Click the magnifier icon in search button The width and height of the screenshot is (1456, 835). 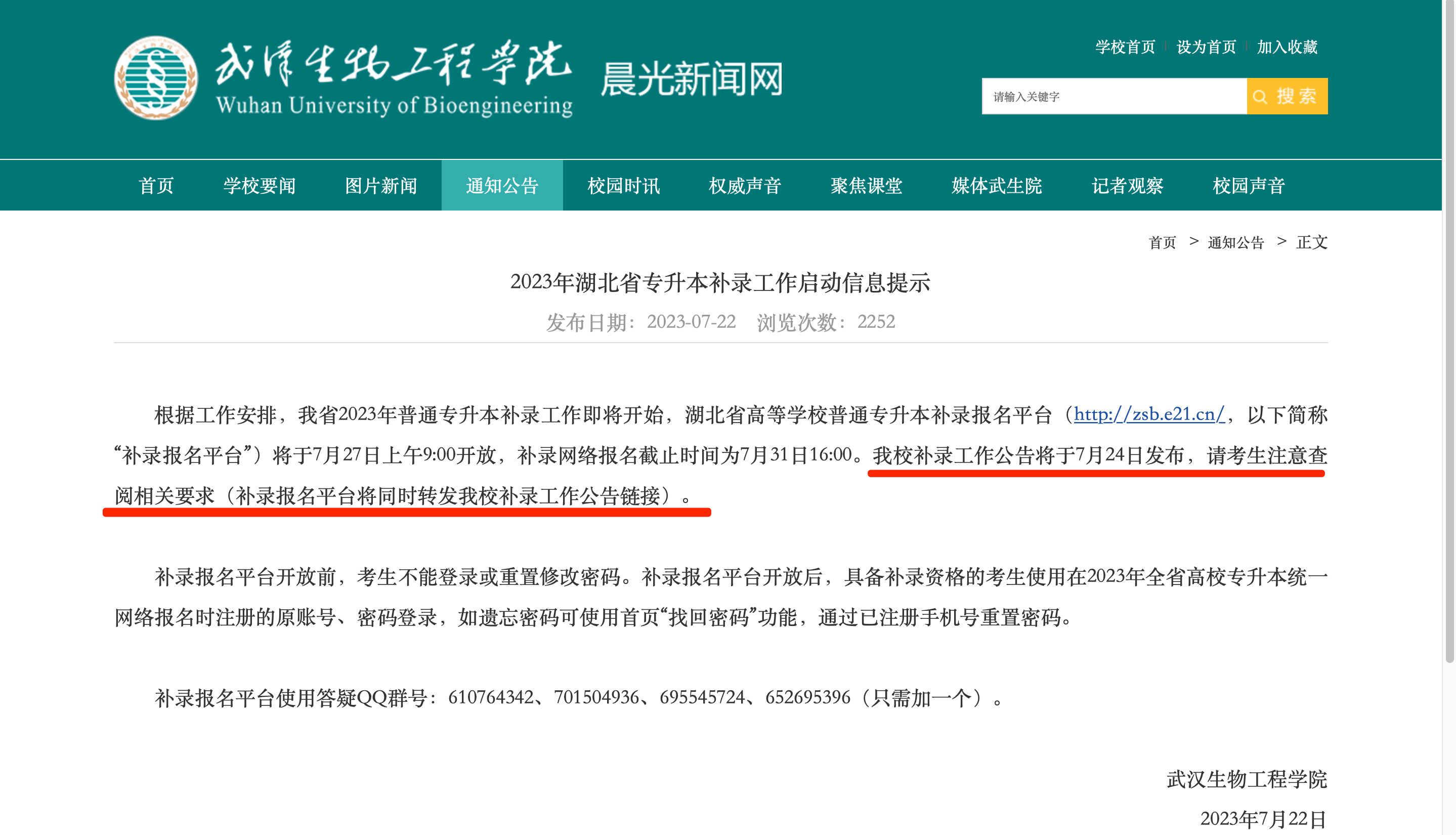pyautogui.click(x=1260, y=96)
